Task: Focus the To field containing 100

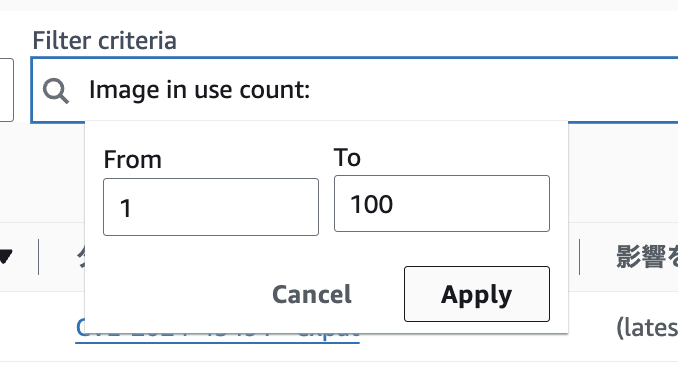Action: (x=442, y=204)
